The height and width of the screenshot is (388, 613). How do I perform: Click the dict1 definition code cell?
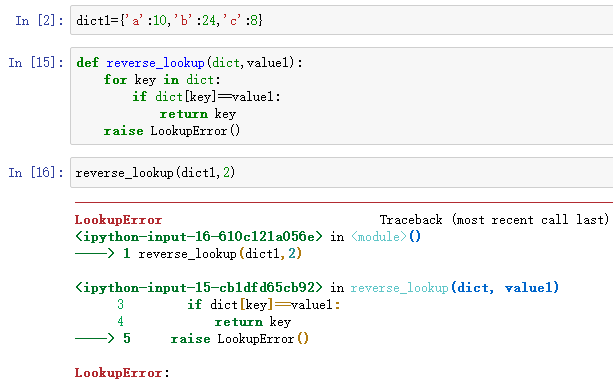coord(342,20)
